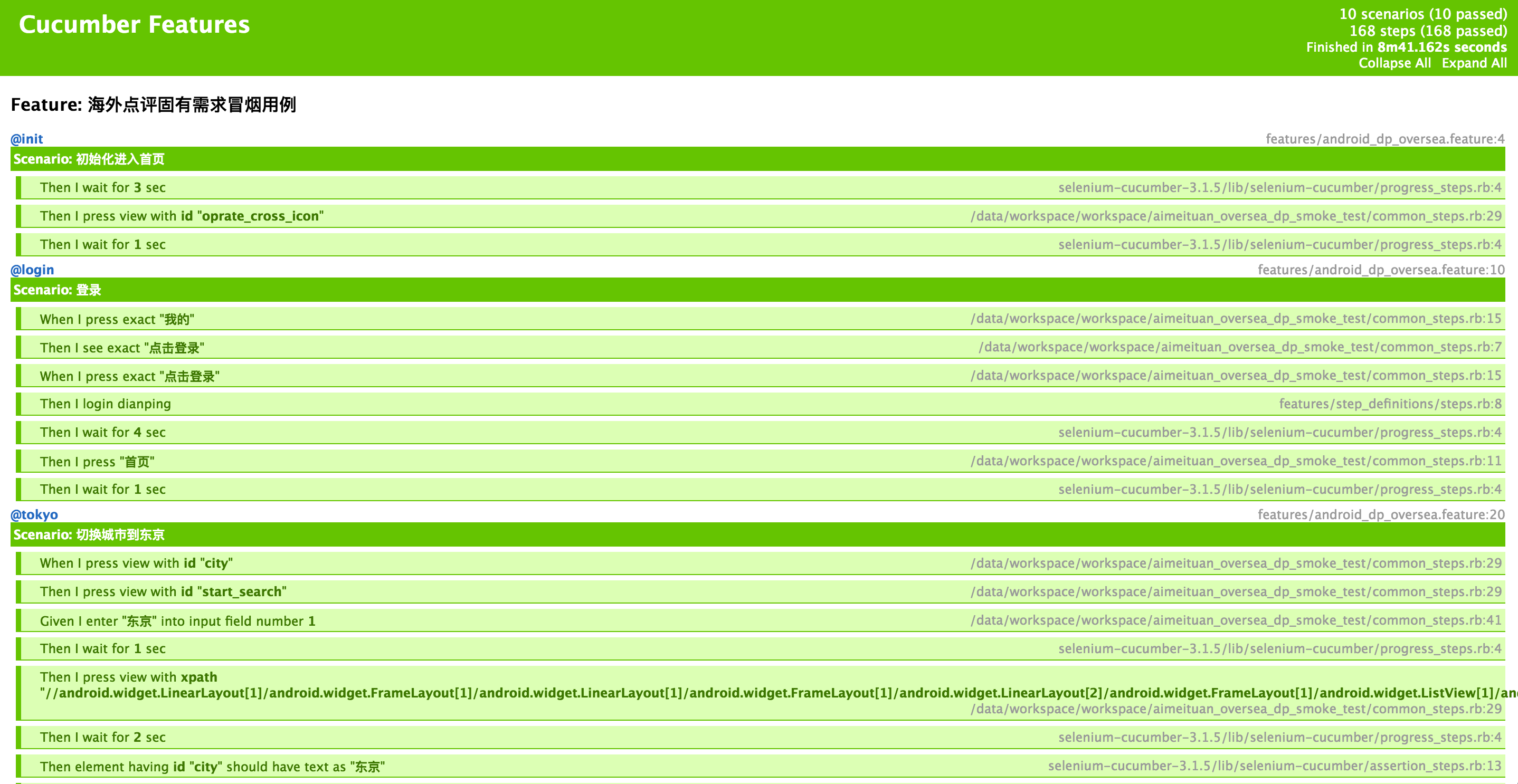Select step 'When I press view with id city'
Image resolution: width=1518 pixels, height=784 pixels.
(760, 563)
